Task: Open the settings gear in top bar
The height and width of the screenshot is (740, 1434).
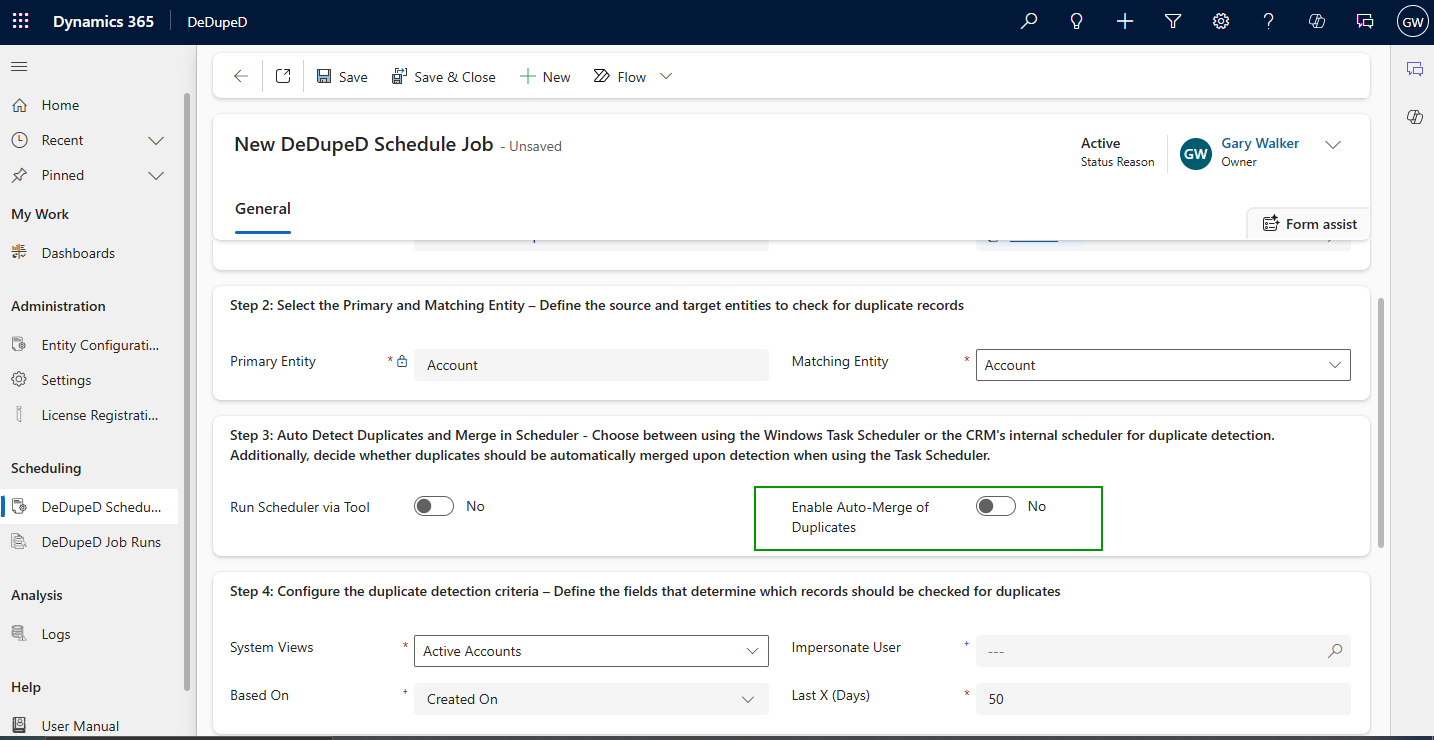Action: pos(1221,21)
